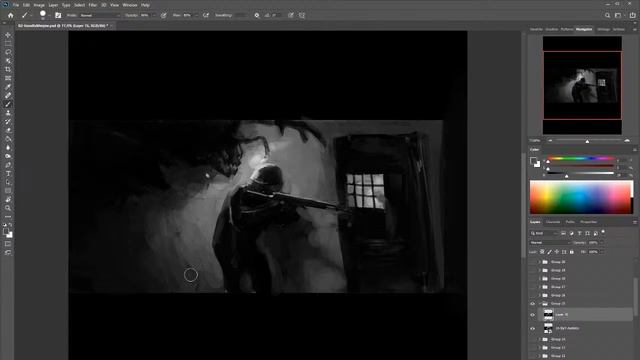Open the Color panel menu button

pos(635,150)
